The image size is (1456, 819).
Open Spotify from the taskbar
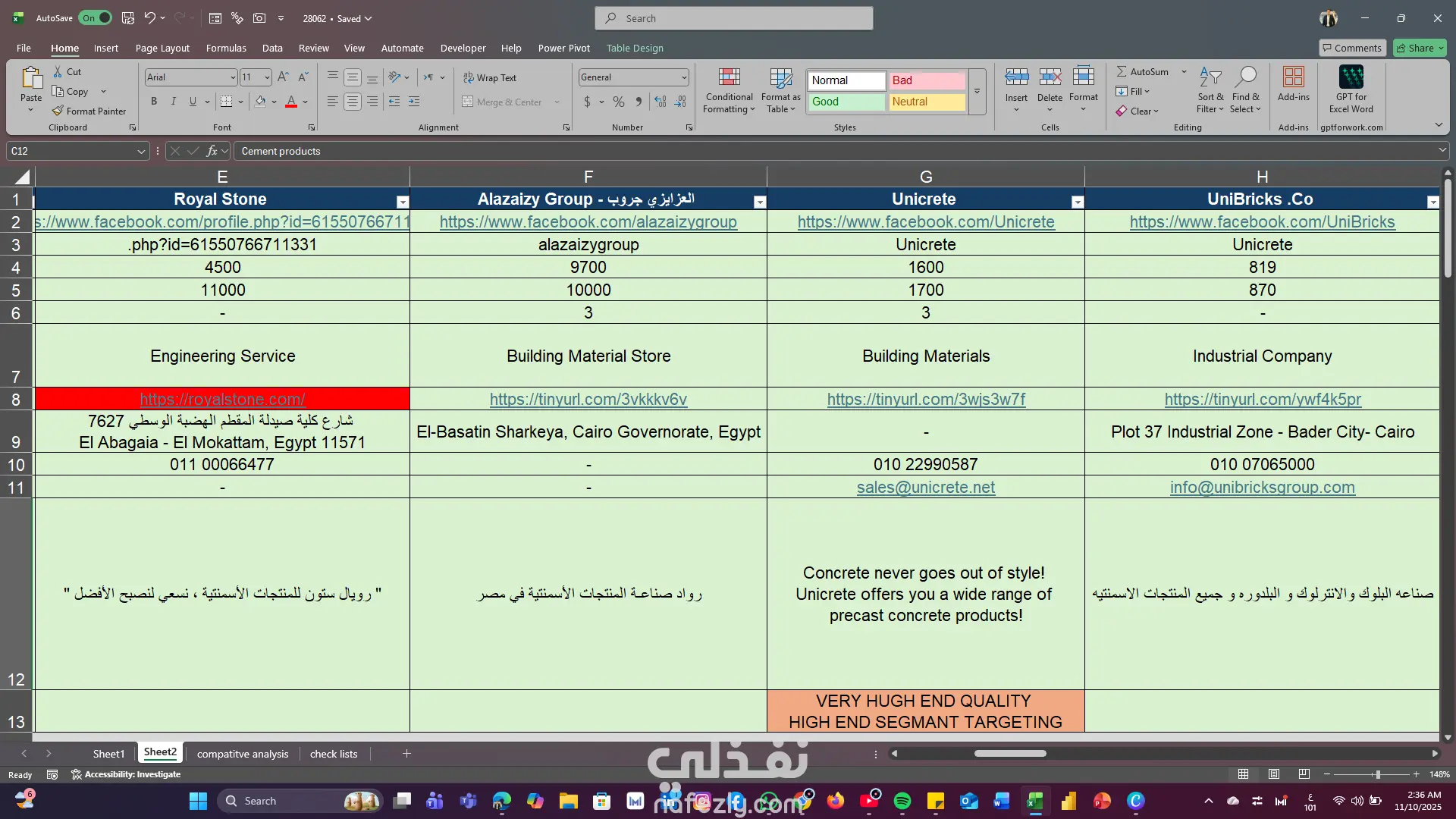[902, 801]
